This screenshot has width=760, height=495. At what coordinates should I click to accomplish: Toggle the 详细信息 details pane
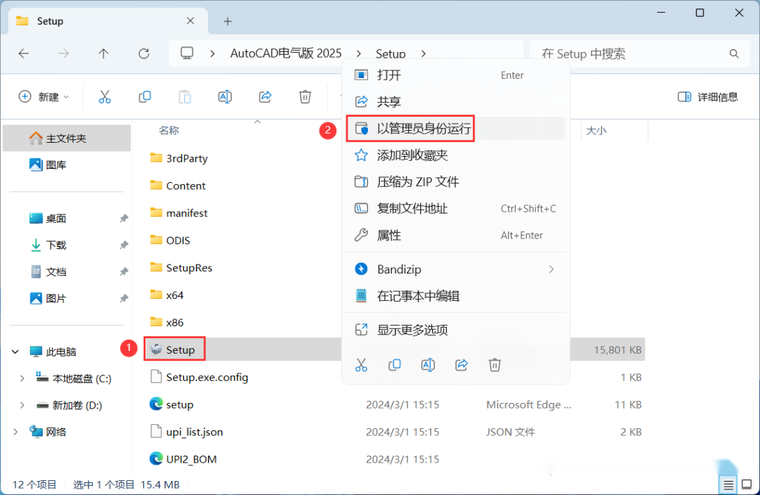pyautogui.click(x=708, y=97)
